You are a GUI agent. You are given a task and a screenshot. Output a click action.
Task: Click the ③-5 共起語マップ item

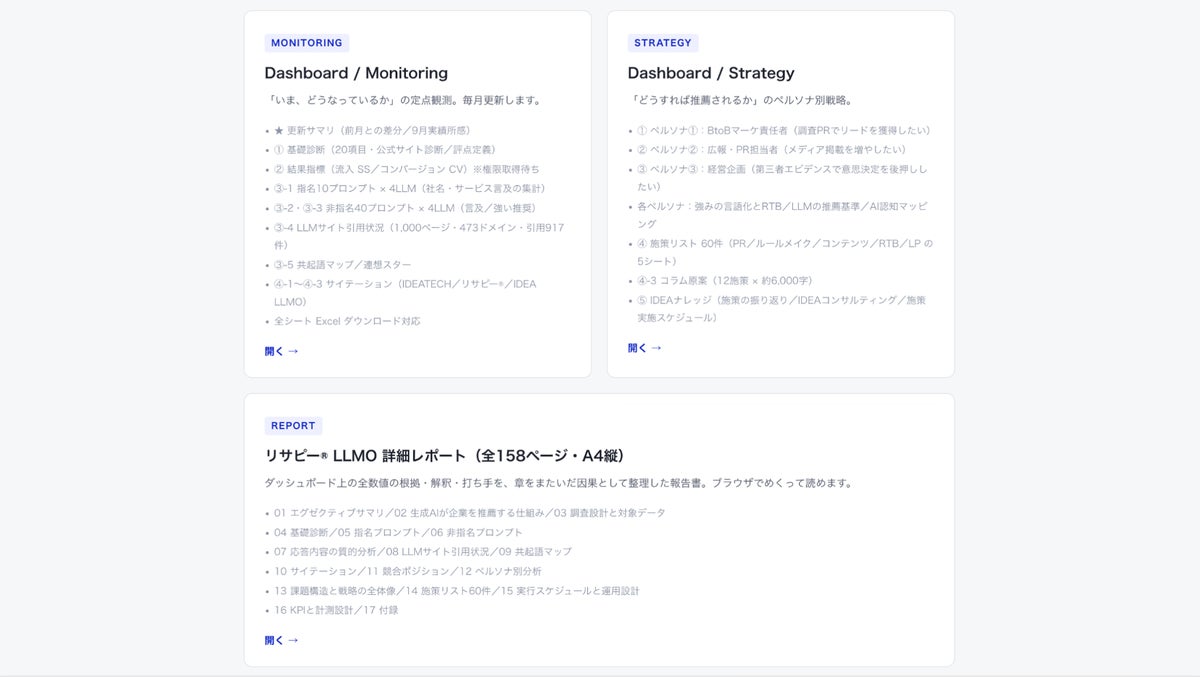(342, 265)
